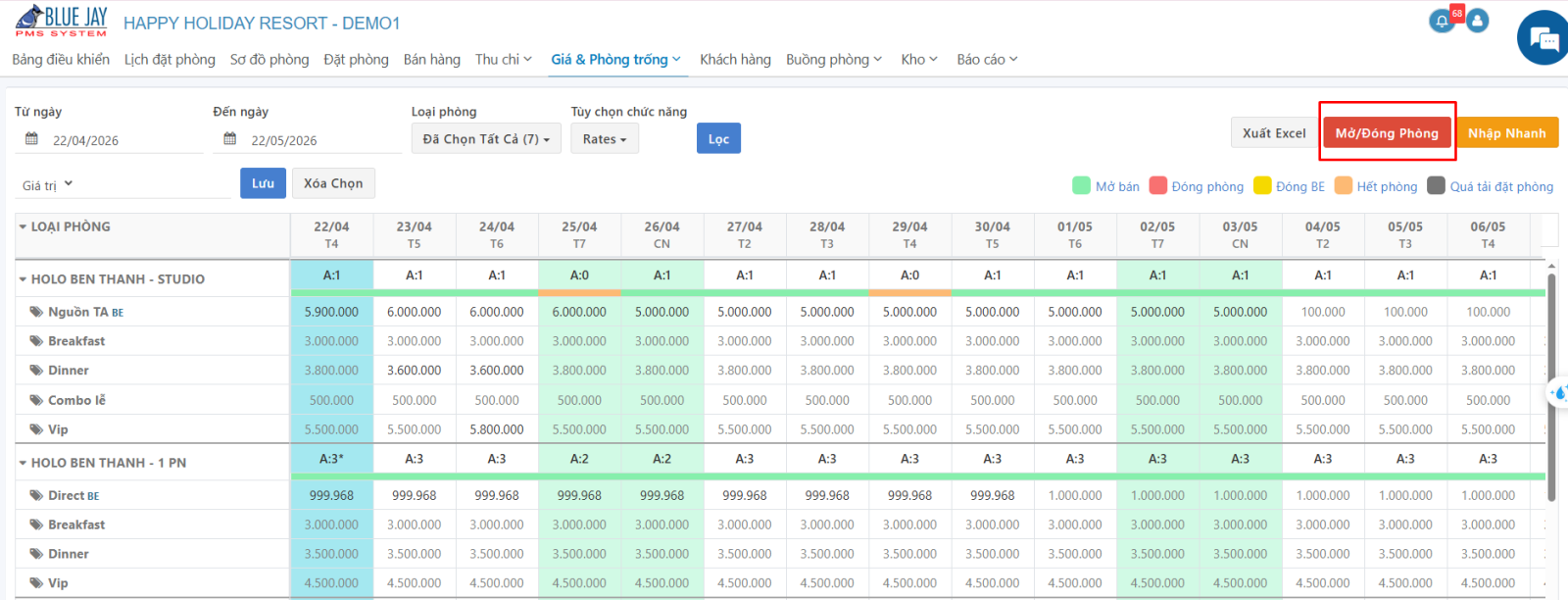Click the Mở/Đóng Phòng button

tap(1387, 132)
